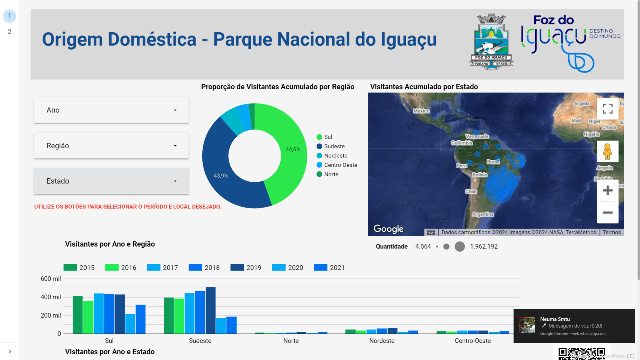
Task: Open the Estado dropdown filter
Action: (111, 181)
